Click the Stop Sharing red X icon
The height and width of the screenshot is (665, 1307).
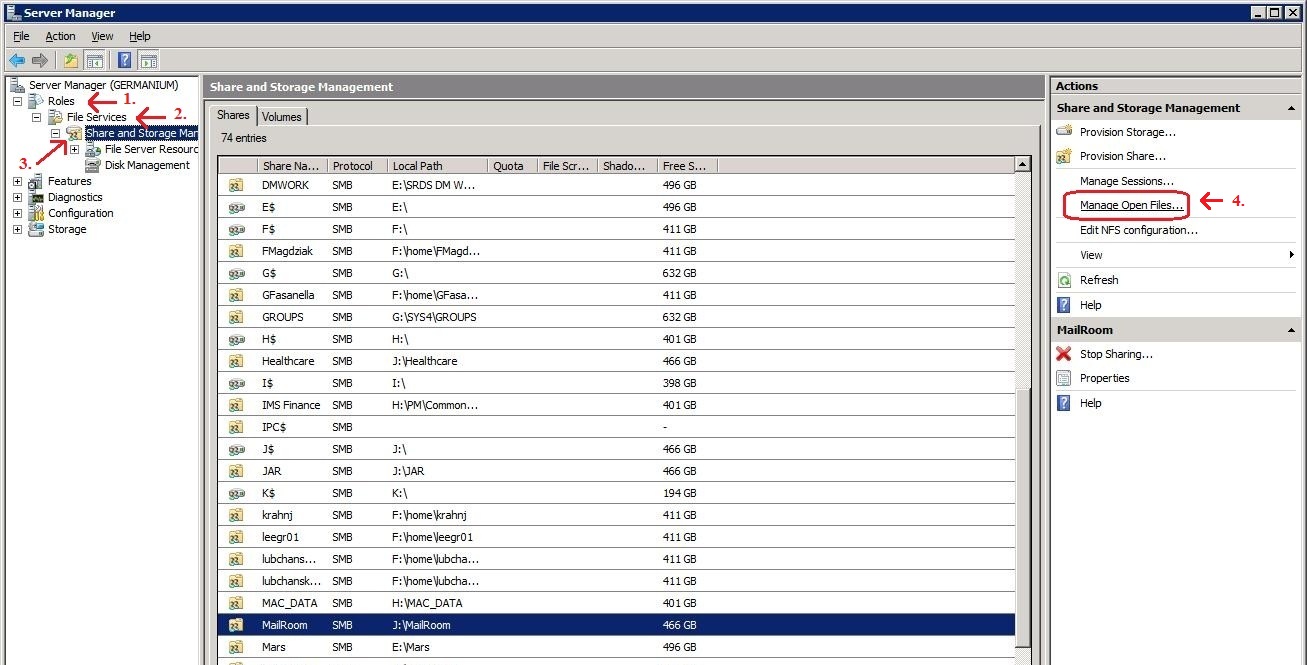point(1064,354)
